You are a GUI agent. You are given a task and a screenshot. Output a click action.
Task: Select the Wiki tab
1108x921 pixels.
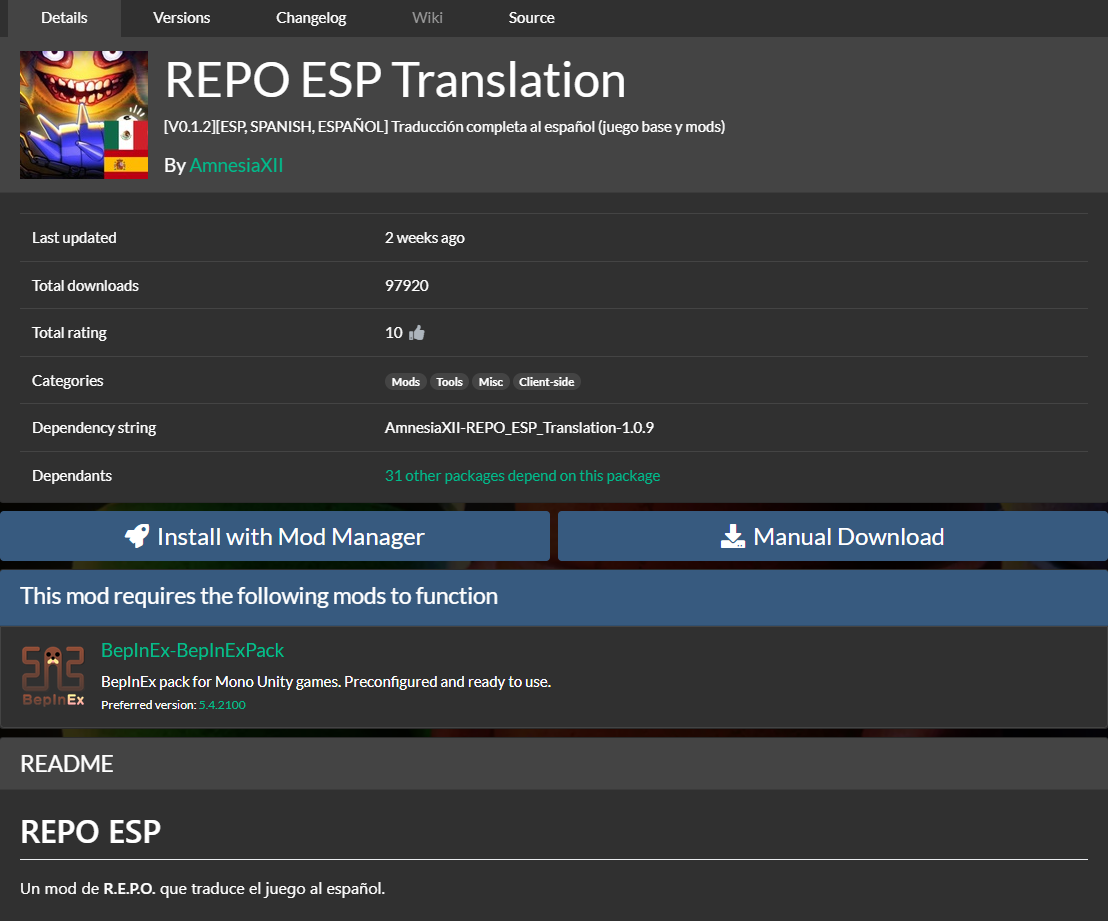point(428,18)
